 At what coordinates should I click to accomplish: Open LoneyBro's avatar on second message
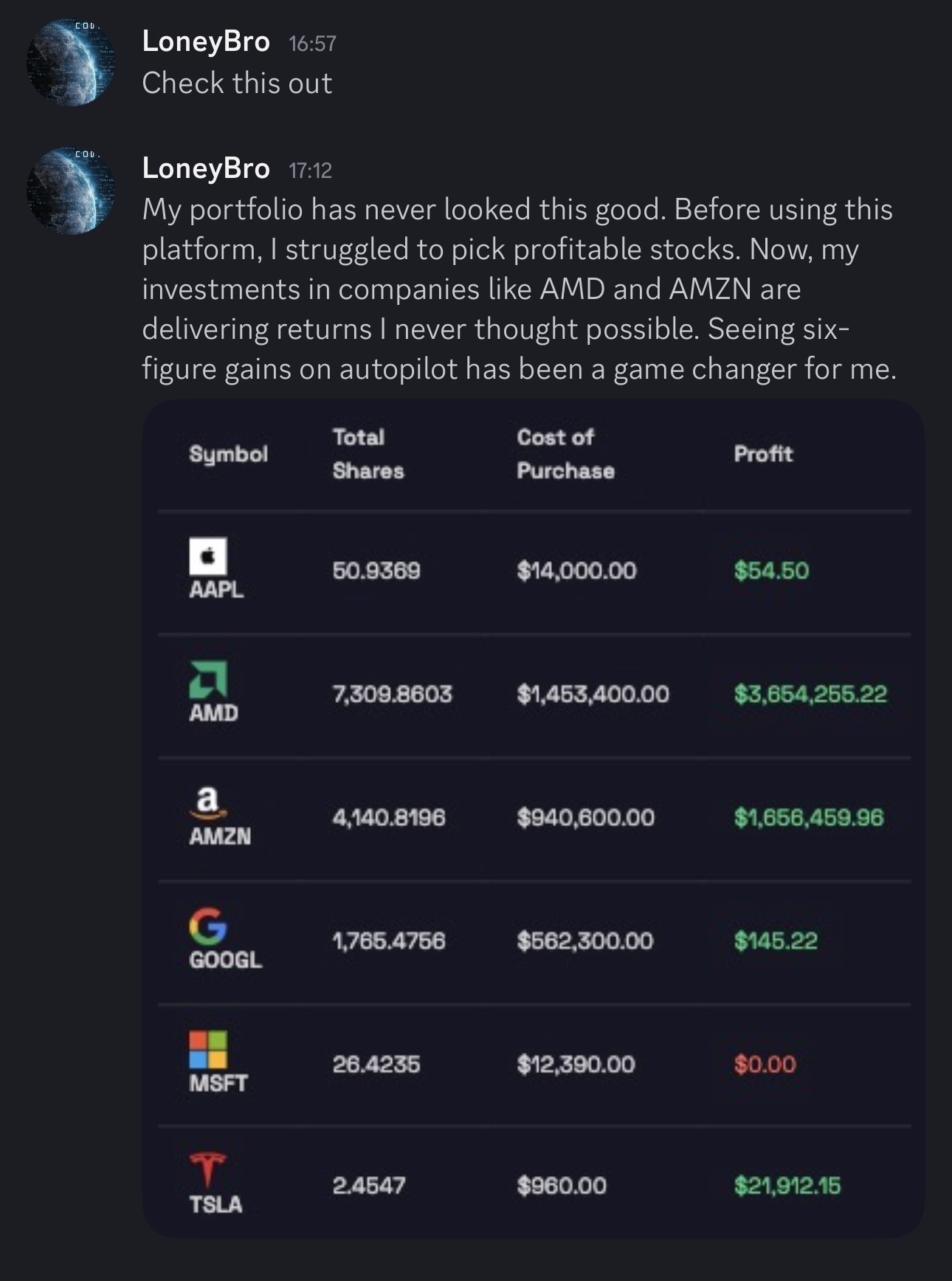click(71, 190)
